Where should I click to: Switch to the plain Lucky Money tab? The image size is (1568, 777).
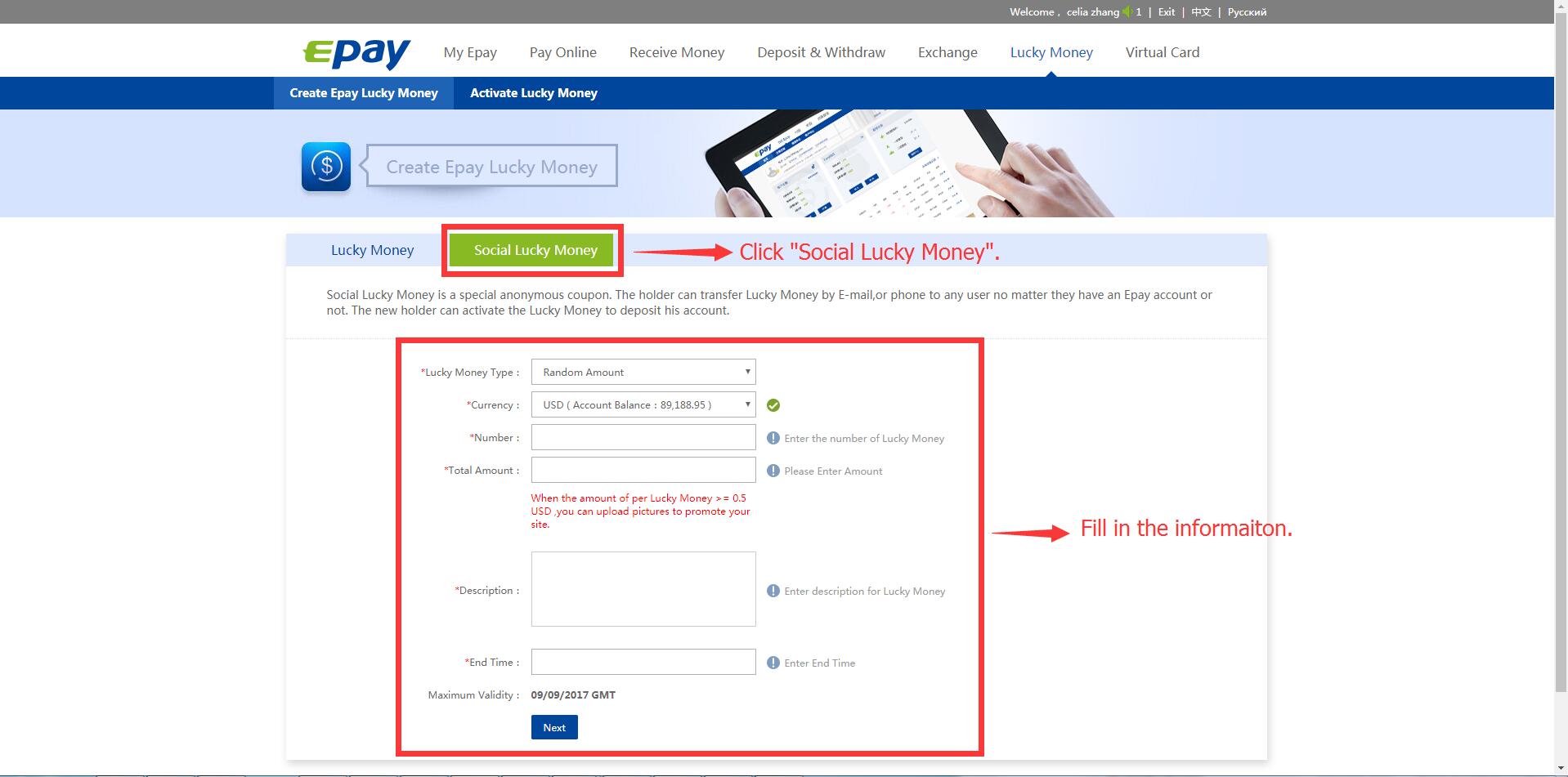point(372,250)
